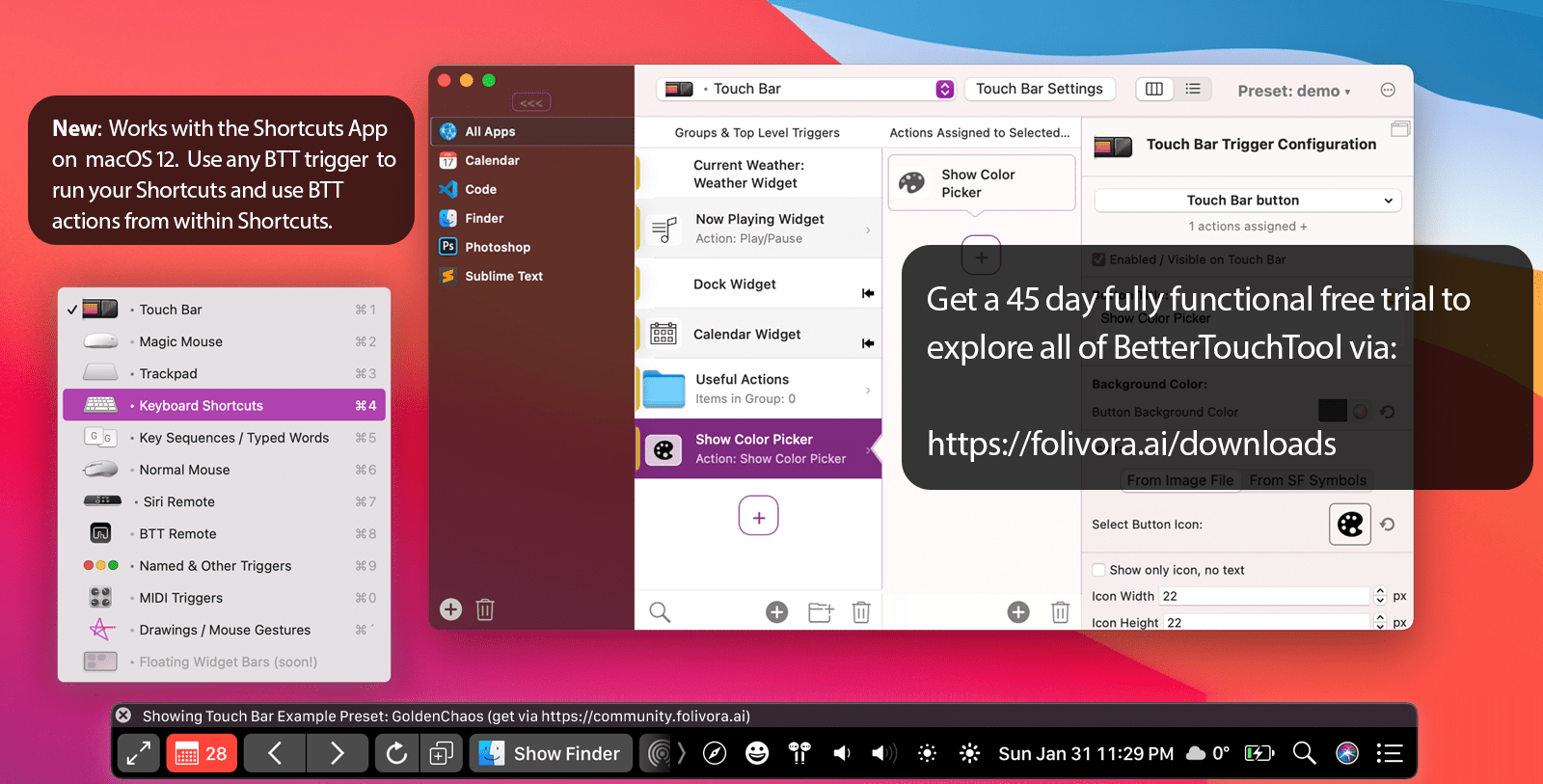Tap the Siri icon on Touch Bar

1347,753
